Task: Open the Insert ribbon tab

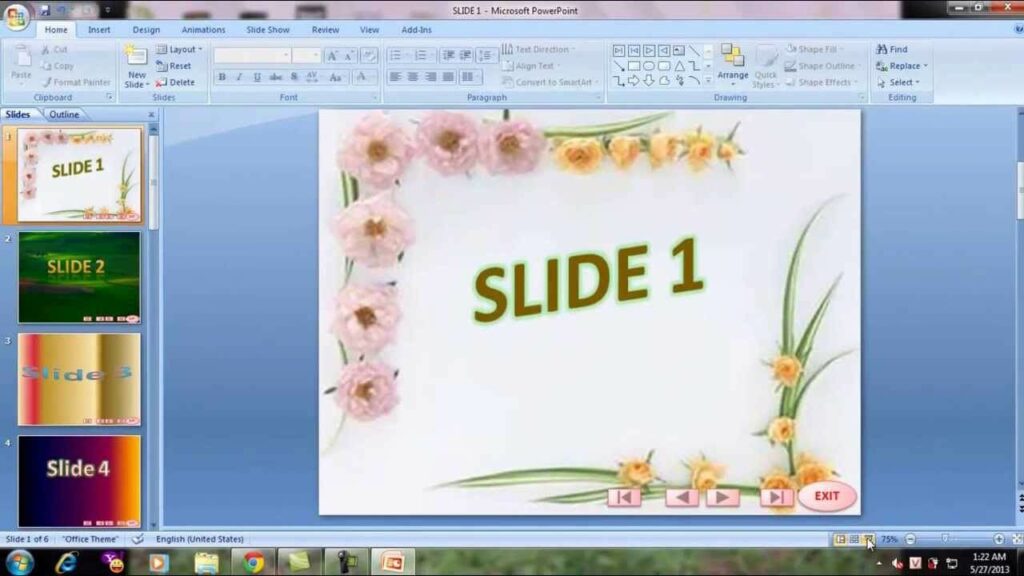Action: 99,29
